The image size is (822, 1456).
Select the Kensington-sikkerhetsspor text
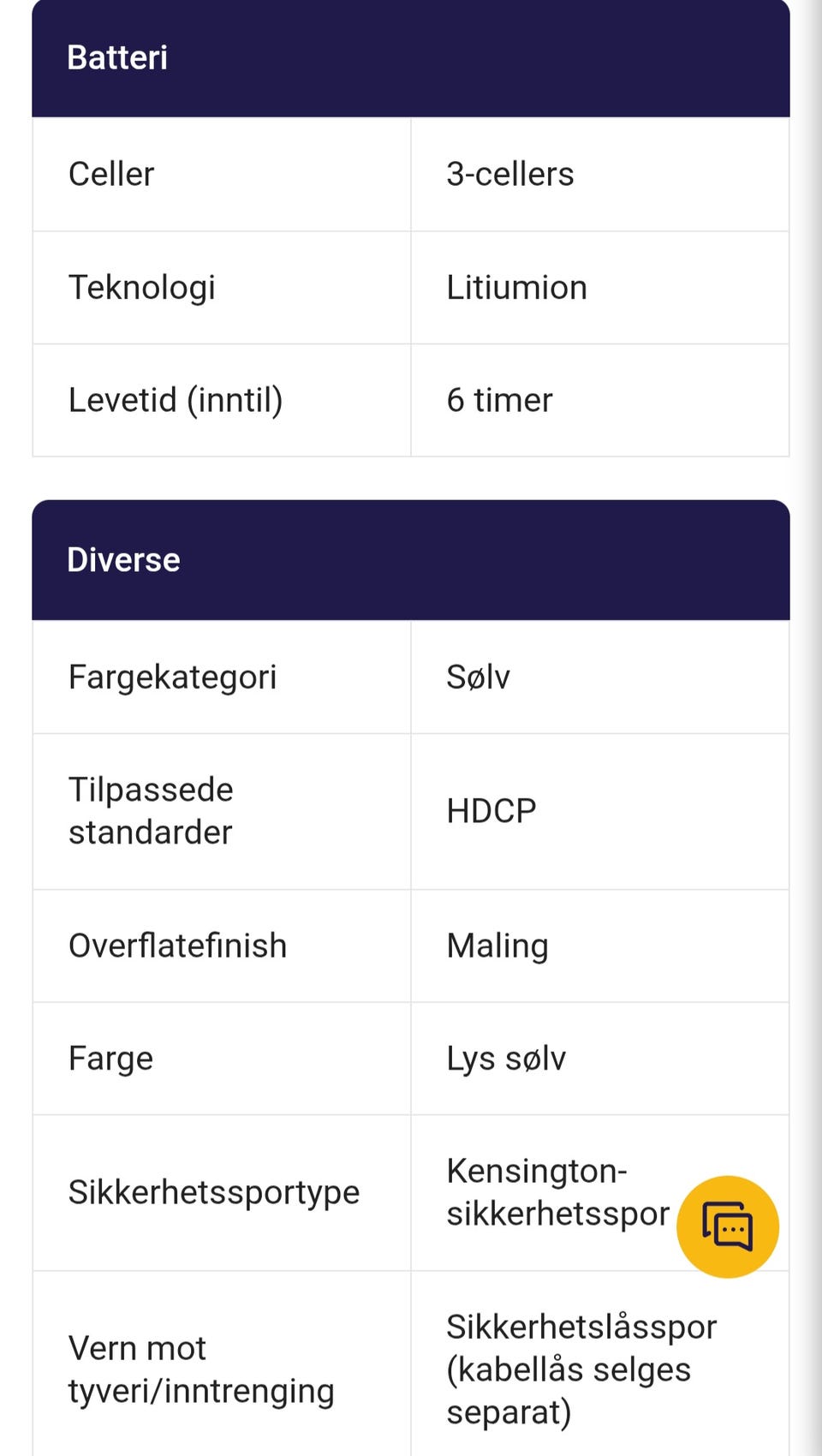[x=557, y=1192]
